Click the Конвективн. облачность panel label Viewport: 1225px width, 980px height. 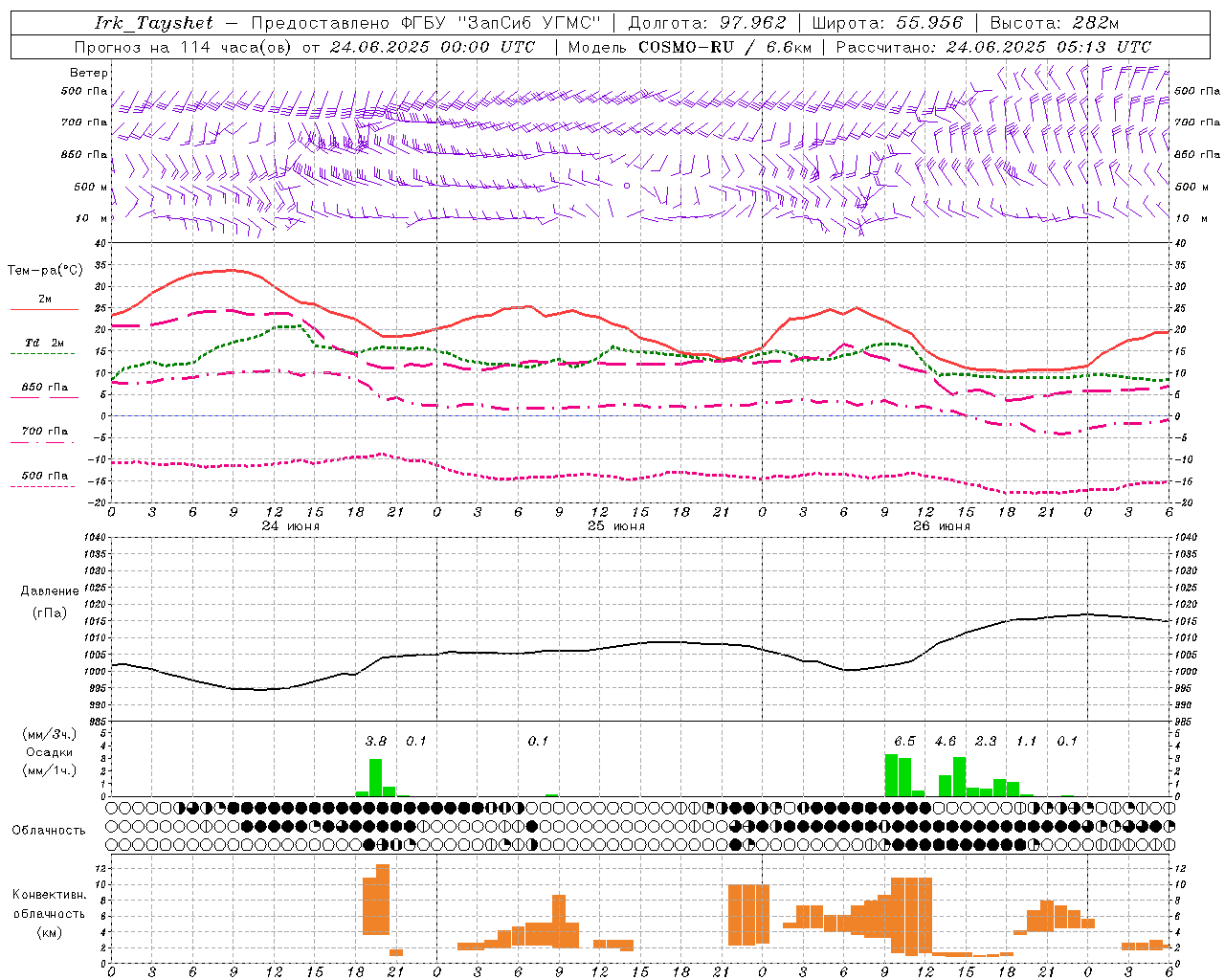pos(49,903)
